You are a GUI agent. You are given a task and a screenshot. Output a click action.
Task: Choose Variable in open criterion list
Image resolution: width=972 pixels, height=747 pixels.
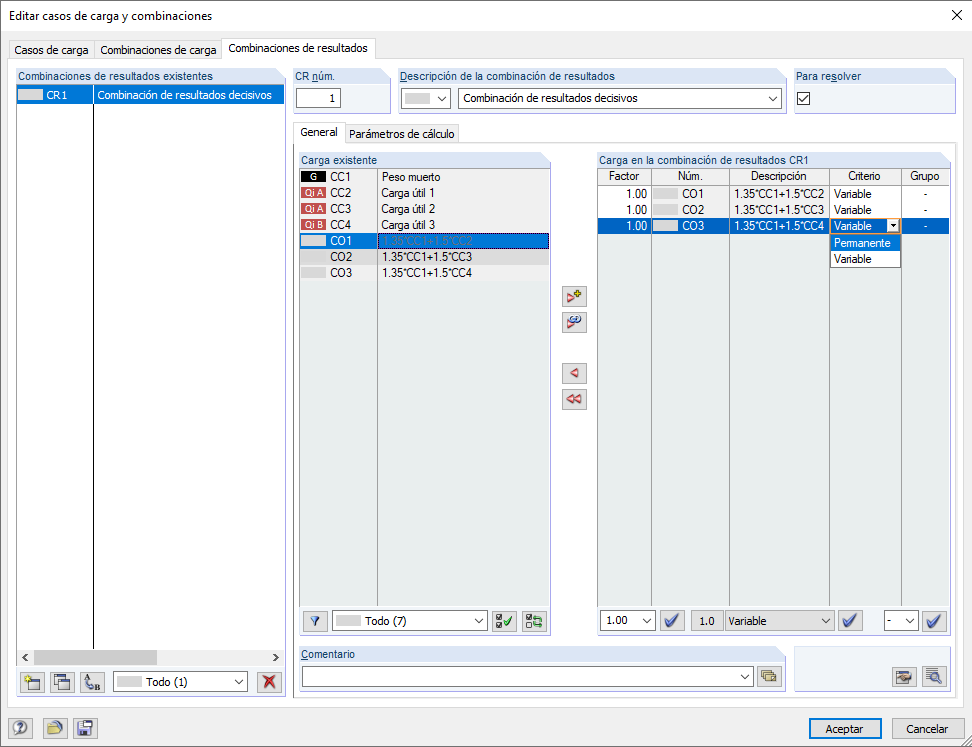point(865,259)
